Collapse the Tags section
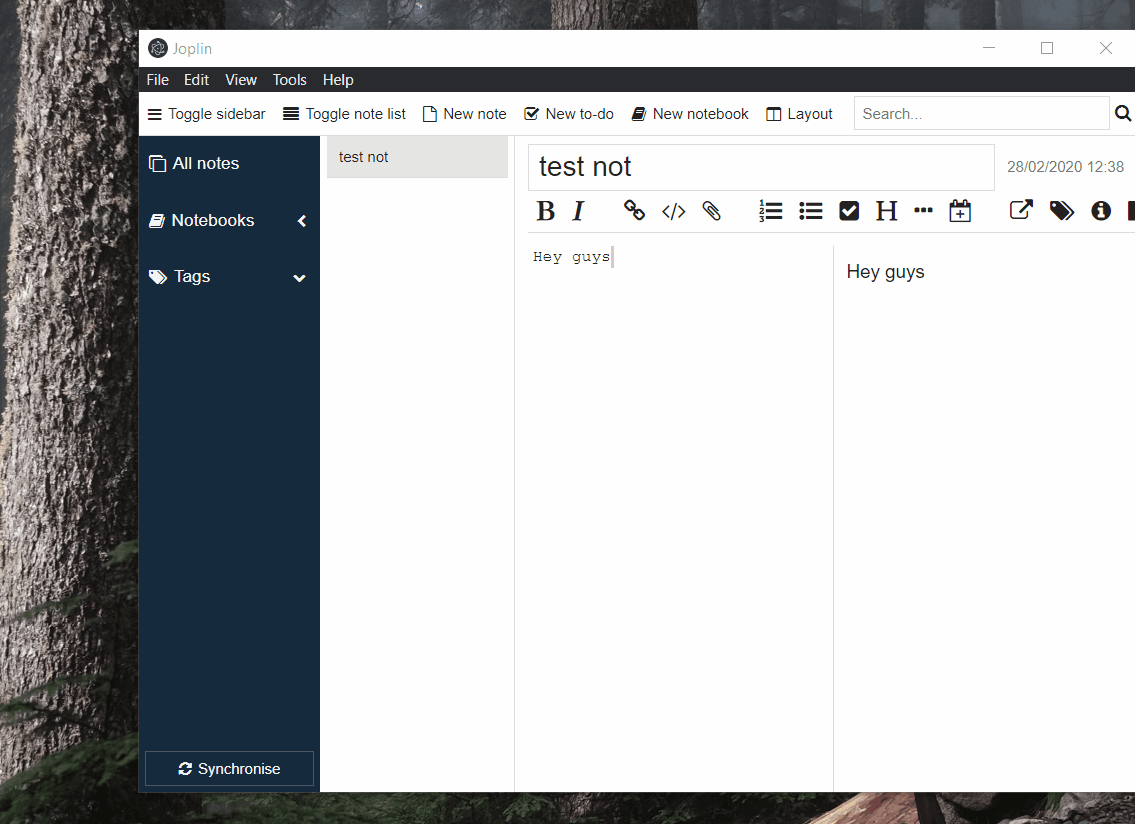Viewport: 1135px width, 824px height. pos(299,277)
